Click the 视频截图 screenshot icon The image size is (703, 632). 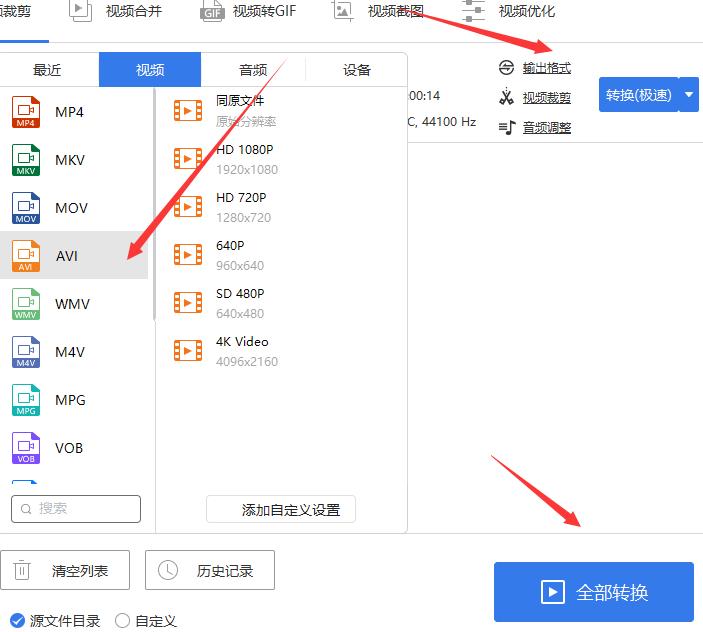(x=343, y=11)
